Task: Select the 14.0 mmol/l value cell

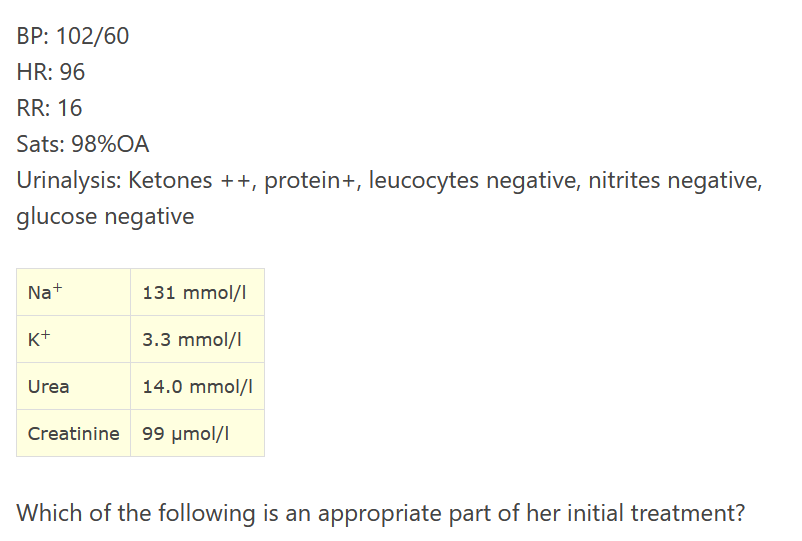Action: pyautogui.click(x=197, y=386)
